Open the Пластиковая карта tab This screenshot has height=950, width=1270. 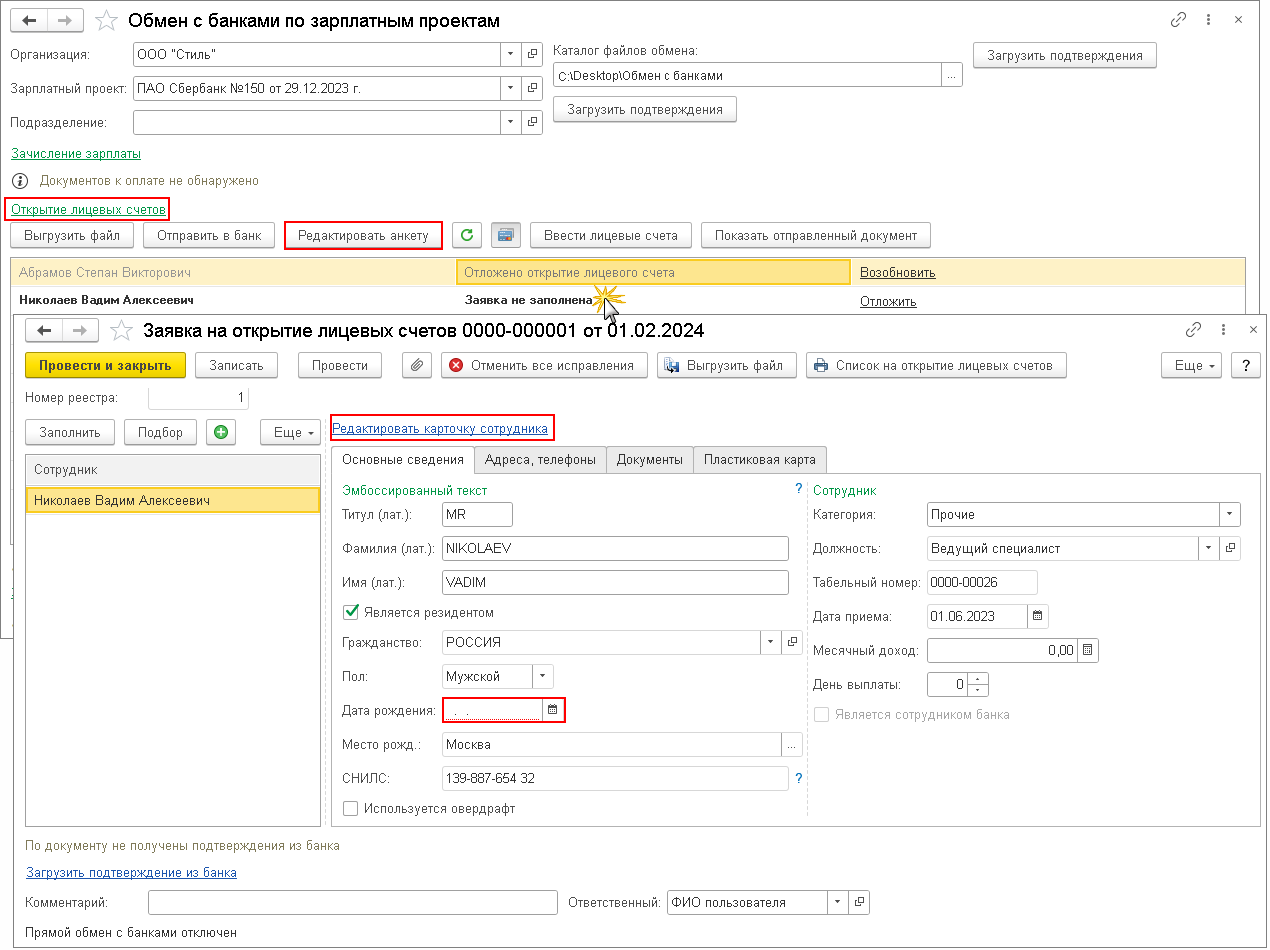click(x=759, y=459)
